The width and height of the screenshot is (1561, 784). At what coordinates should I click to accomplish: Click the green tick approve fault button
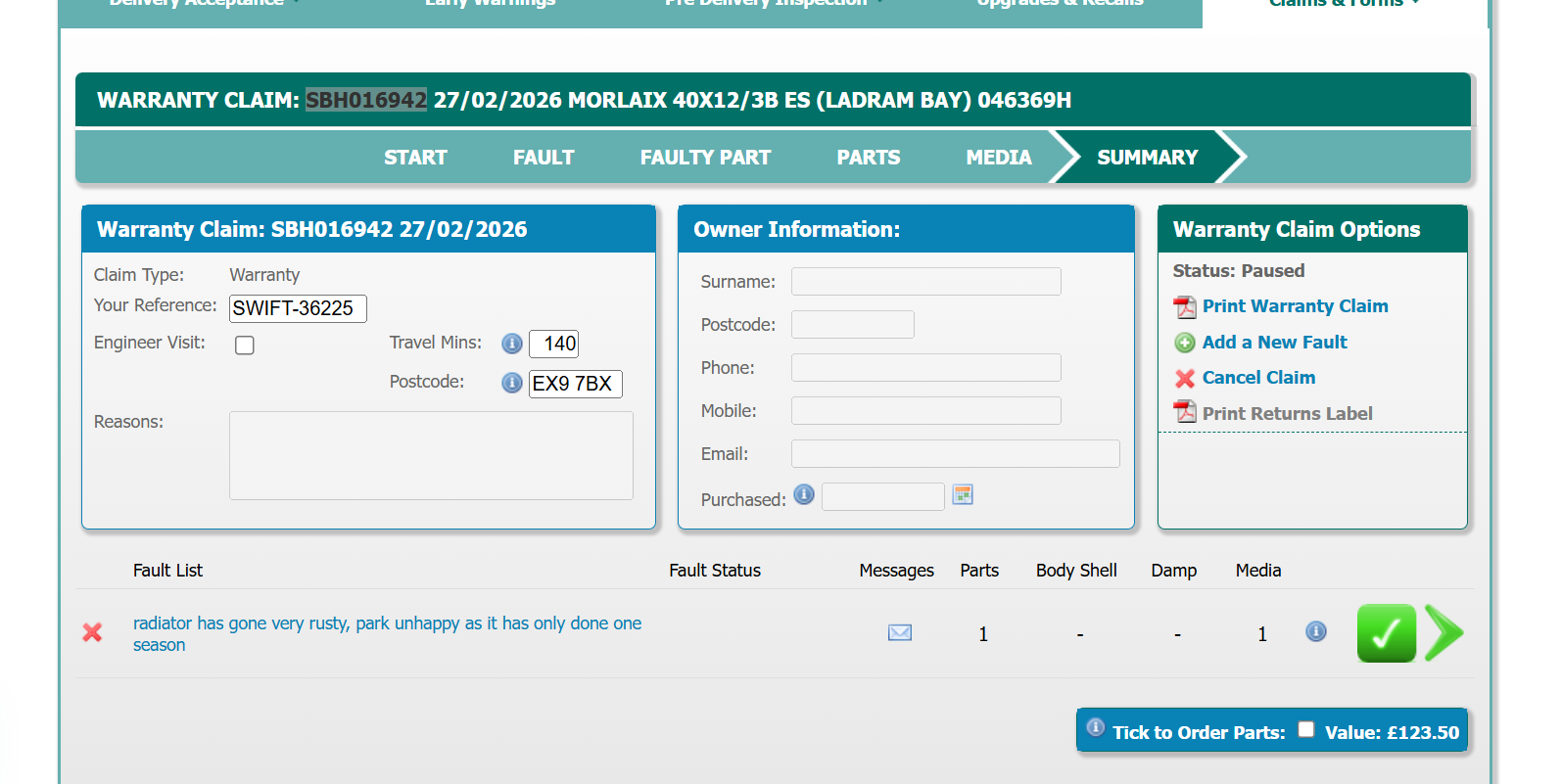pyautogui.click(x=1386, y=633)
